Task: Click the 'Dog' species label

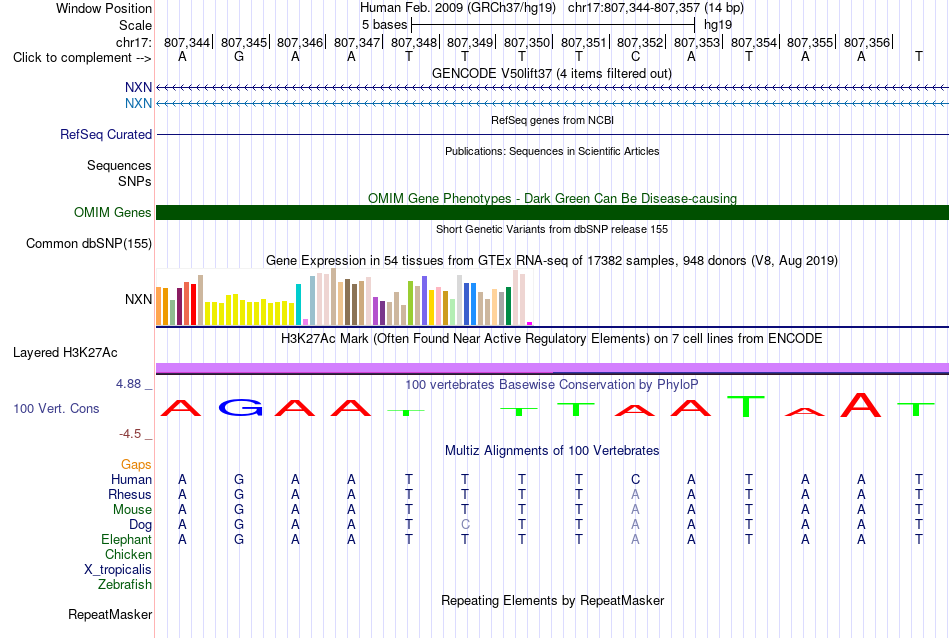Action: tap(140, 525)
